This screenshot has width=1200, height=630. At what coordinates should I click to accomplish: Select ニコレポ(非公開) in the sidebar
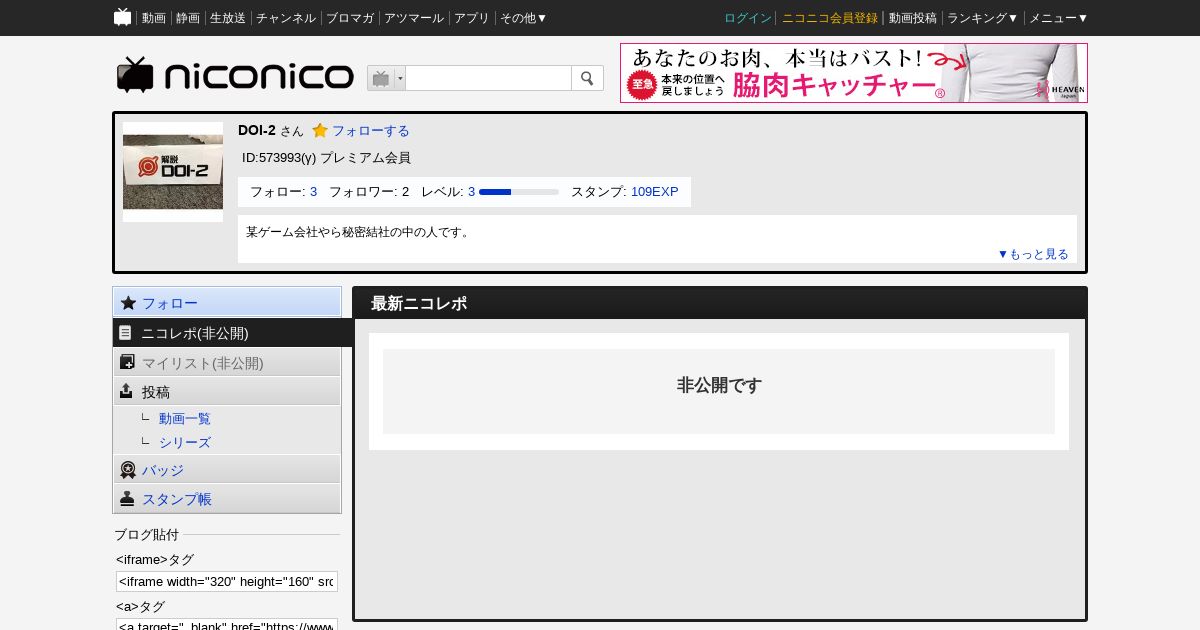[233, 333]
